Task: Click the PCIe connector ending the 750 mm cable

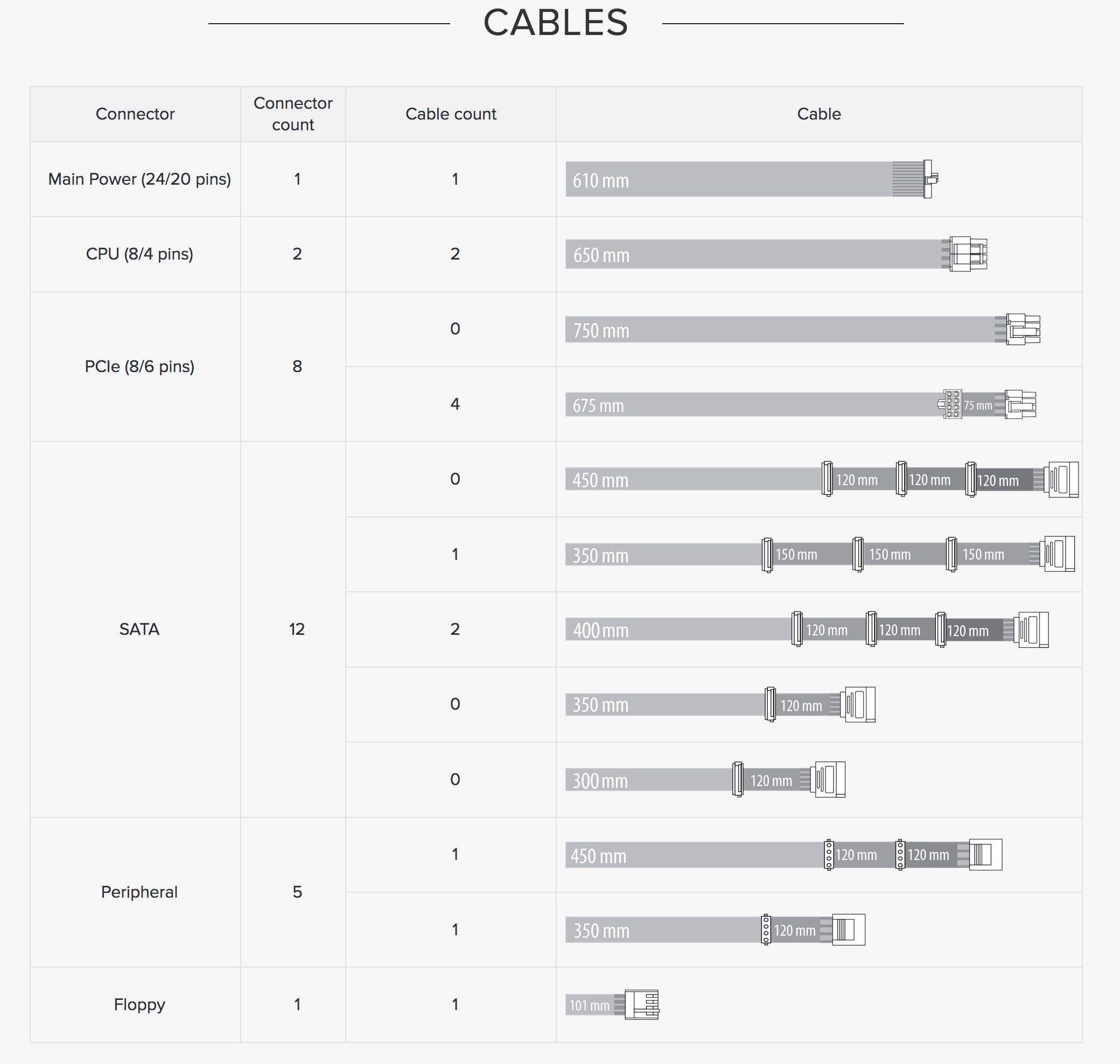Action: (1023, 330)
